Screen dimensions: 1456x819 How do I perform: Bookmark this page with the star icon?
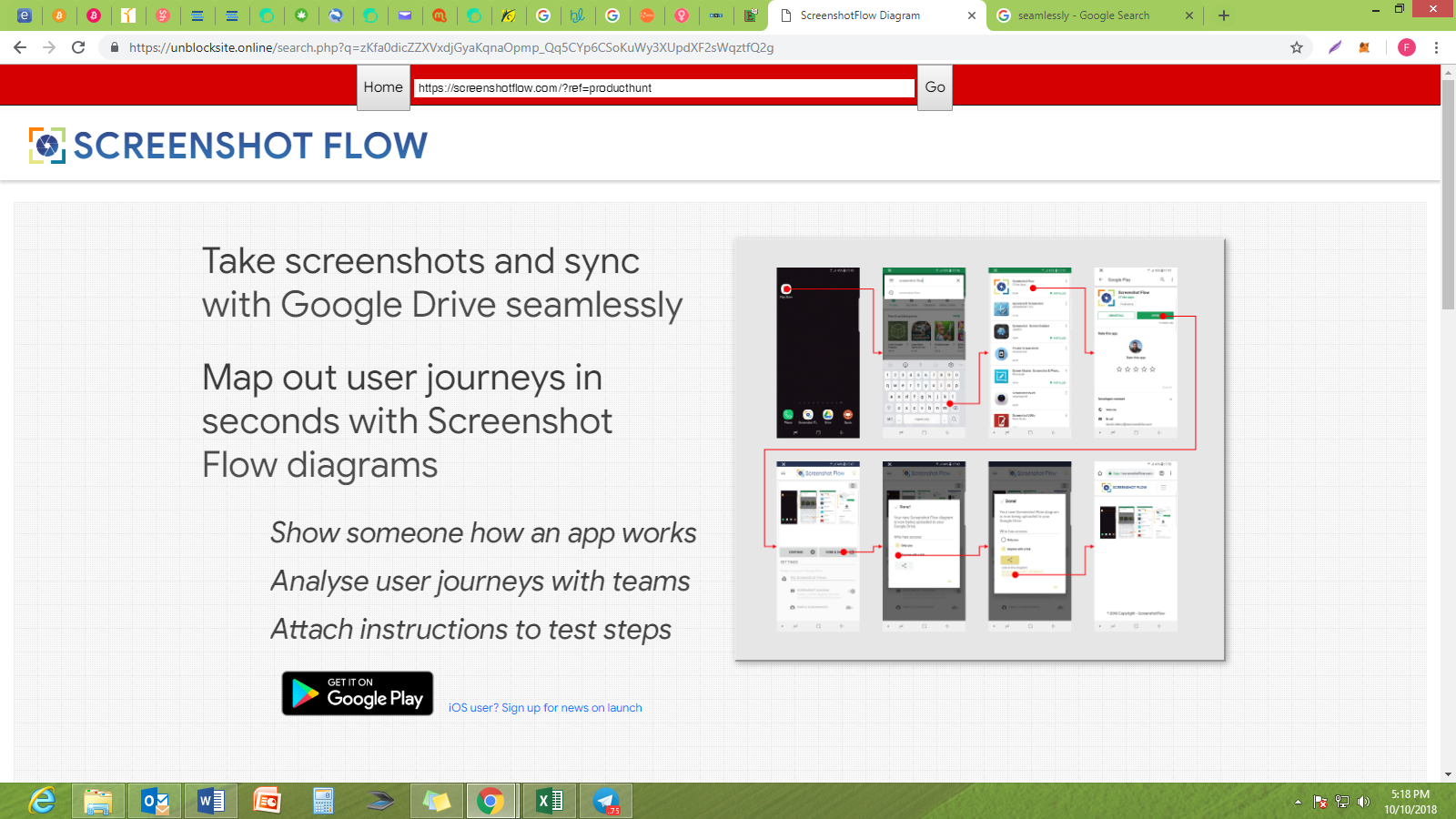tap(1297, 47)
